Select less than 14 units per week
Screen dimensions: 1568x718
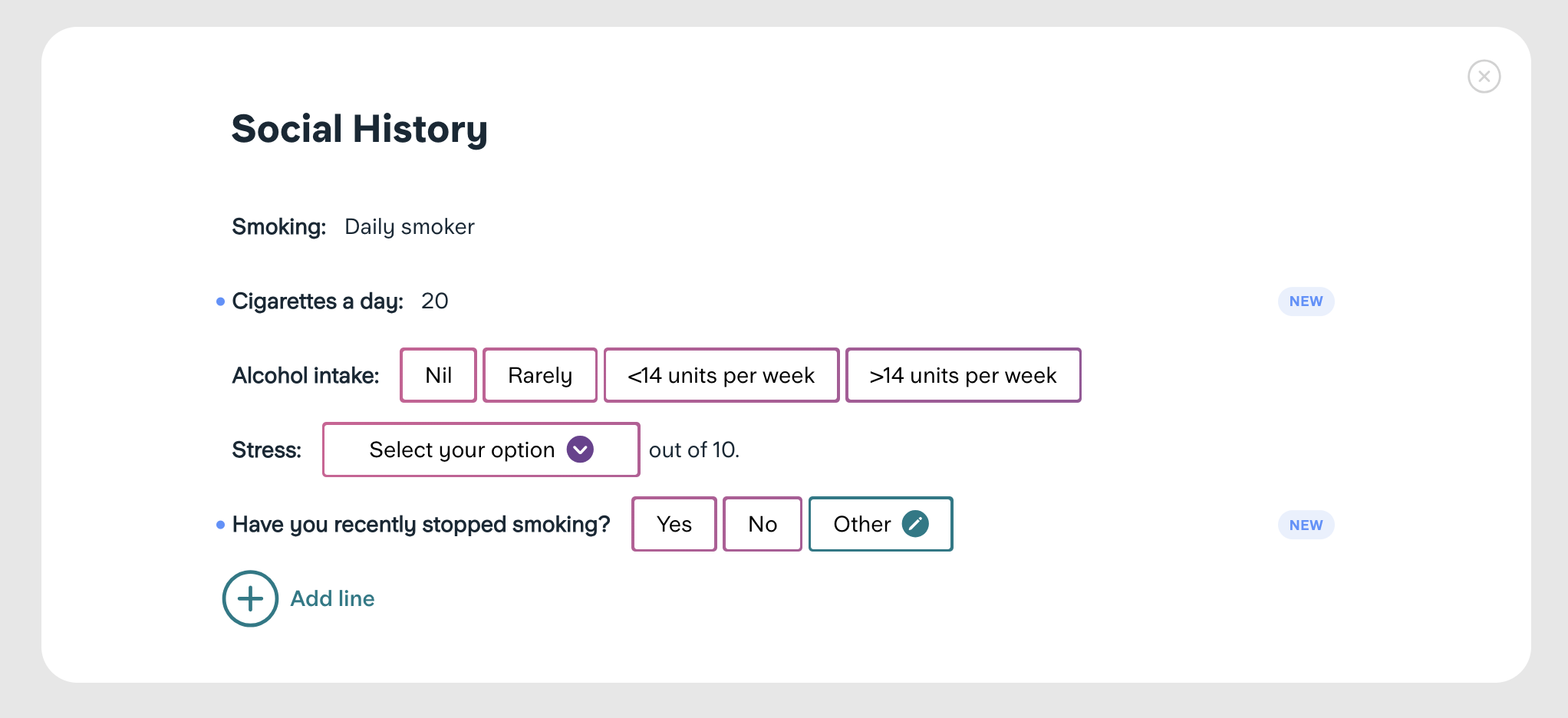click(x=721, y=375)
